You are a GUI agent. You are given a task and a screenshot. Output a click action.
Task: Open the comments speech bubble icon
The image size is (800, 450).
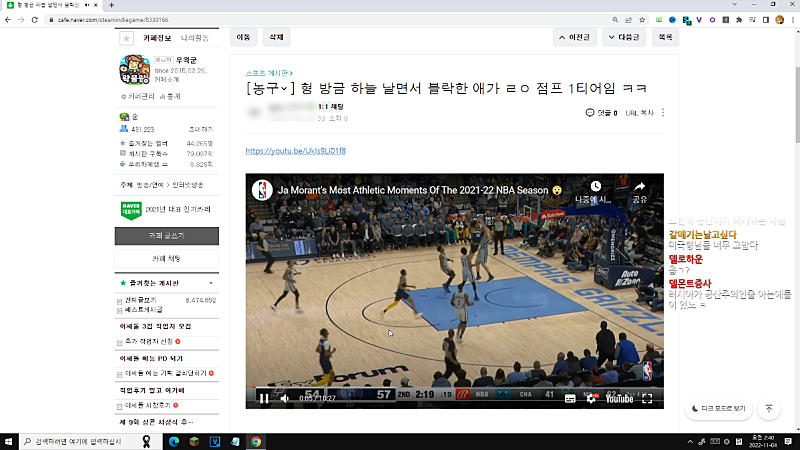pyautogui.click(x=590, y=113)
